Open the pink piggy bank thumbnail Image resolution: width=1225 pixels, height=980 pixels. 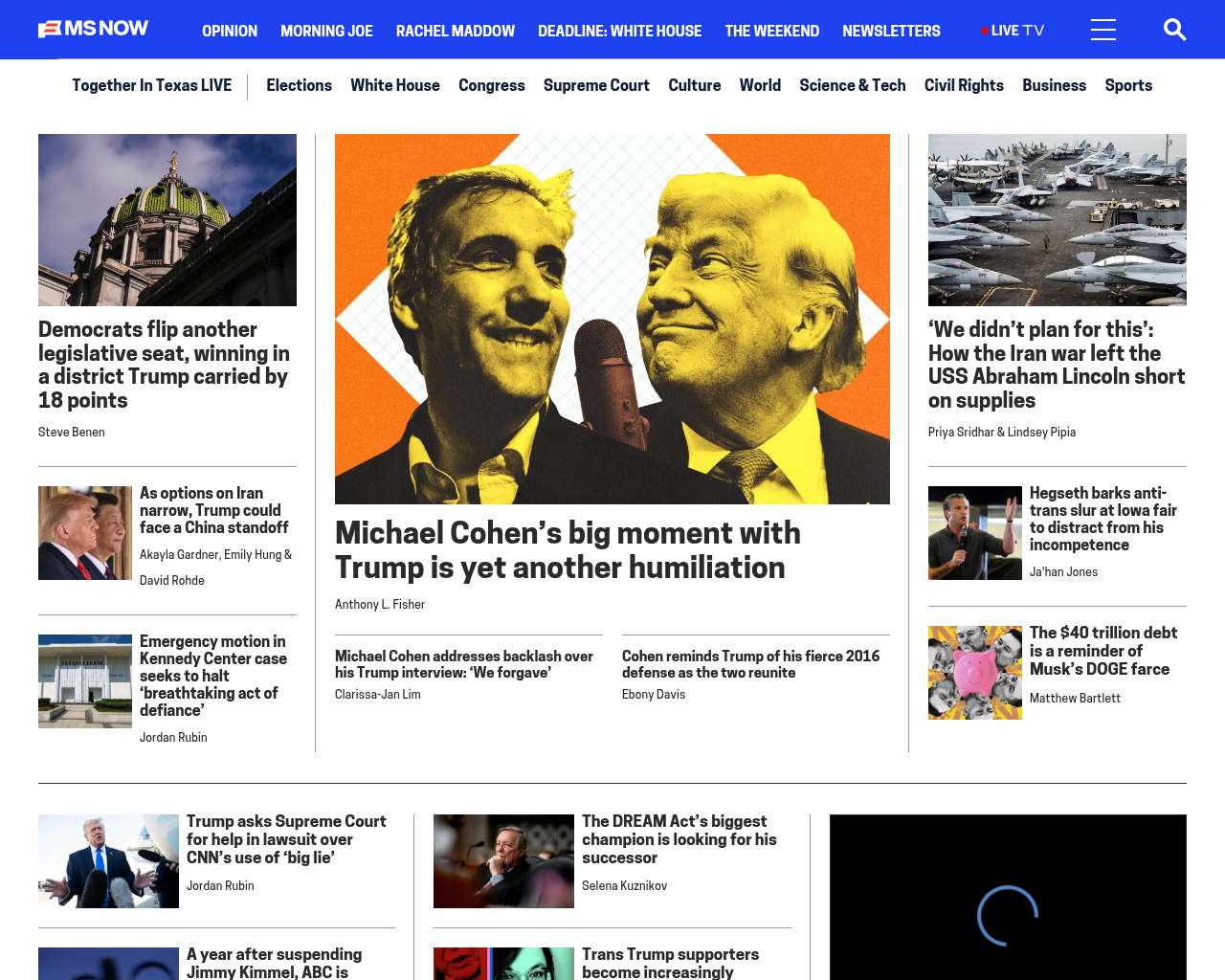[x=975, y=673]
